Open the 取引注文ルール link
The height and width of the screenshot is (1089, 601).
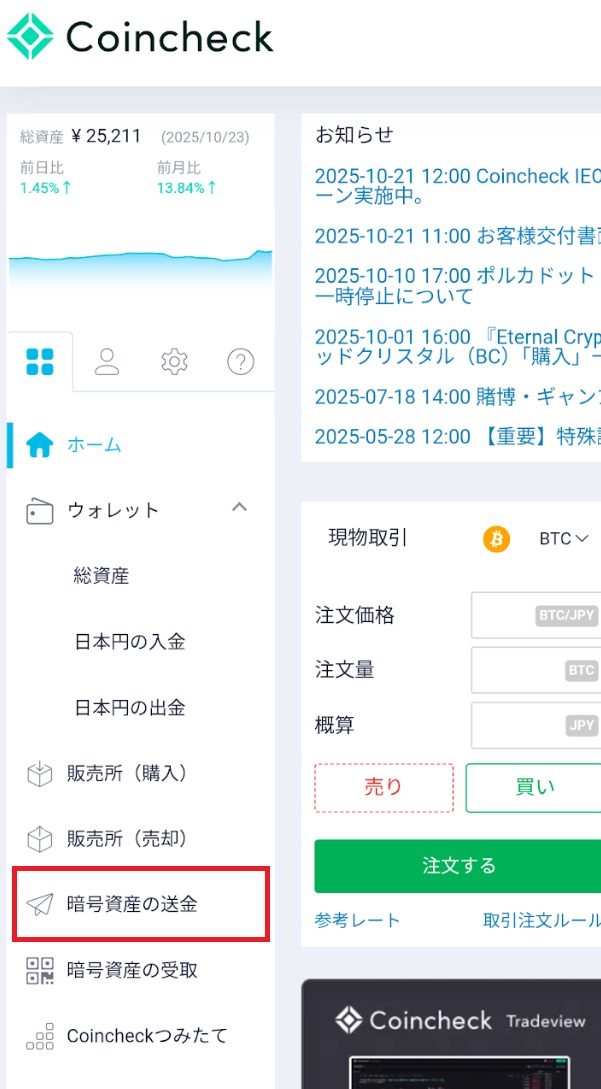click(x=542, y=921)
